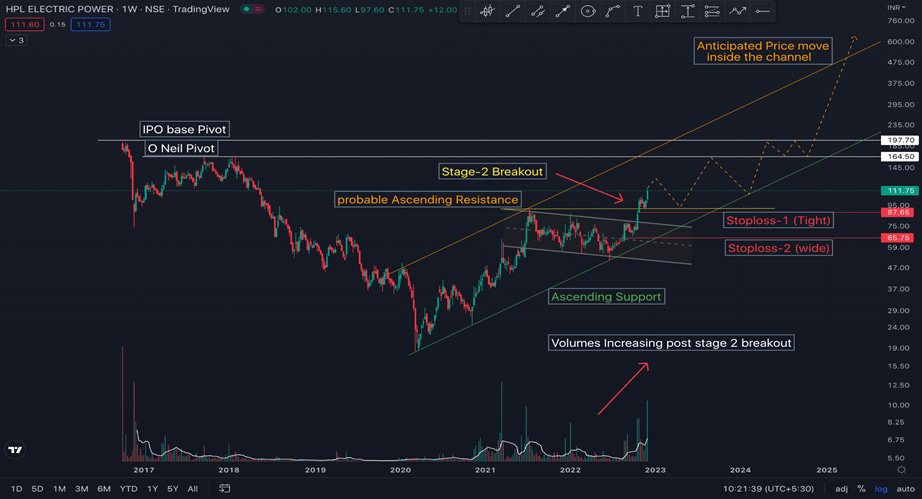Image resolution: width=922 pixels, height=499 pixels.
Task: Select the 'Stage-2 Breakout' annotation
Action: (x=492, y=172)
